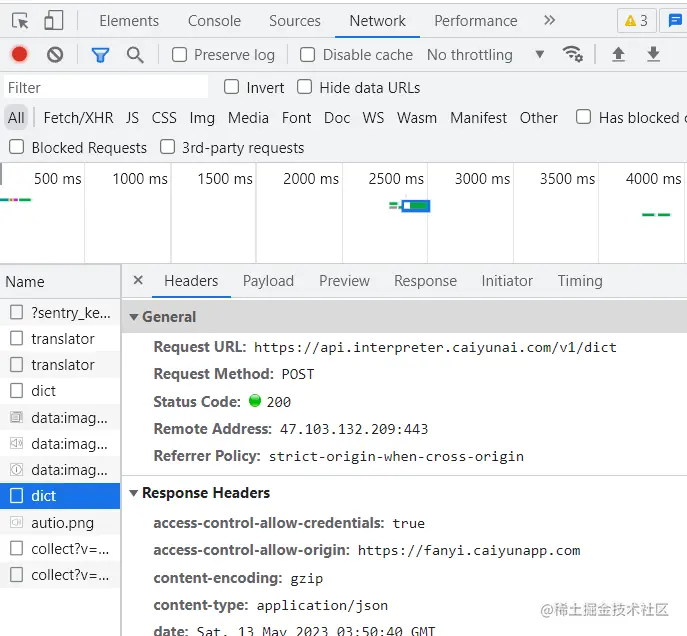Select the autio.png request

click(60, 522)
